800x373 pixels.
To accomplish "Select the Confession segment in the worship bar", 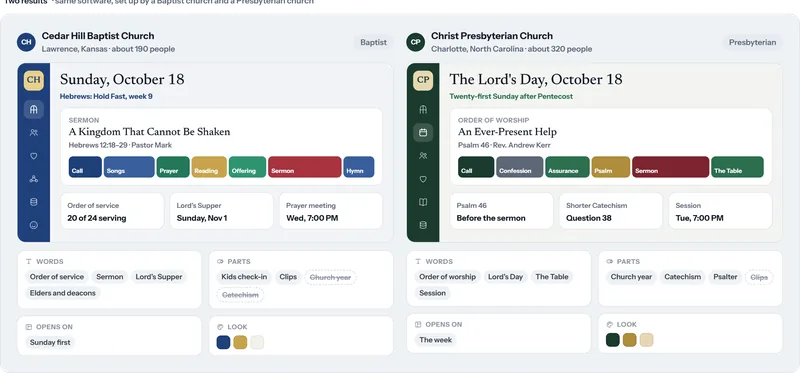I will 519,167.
